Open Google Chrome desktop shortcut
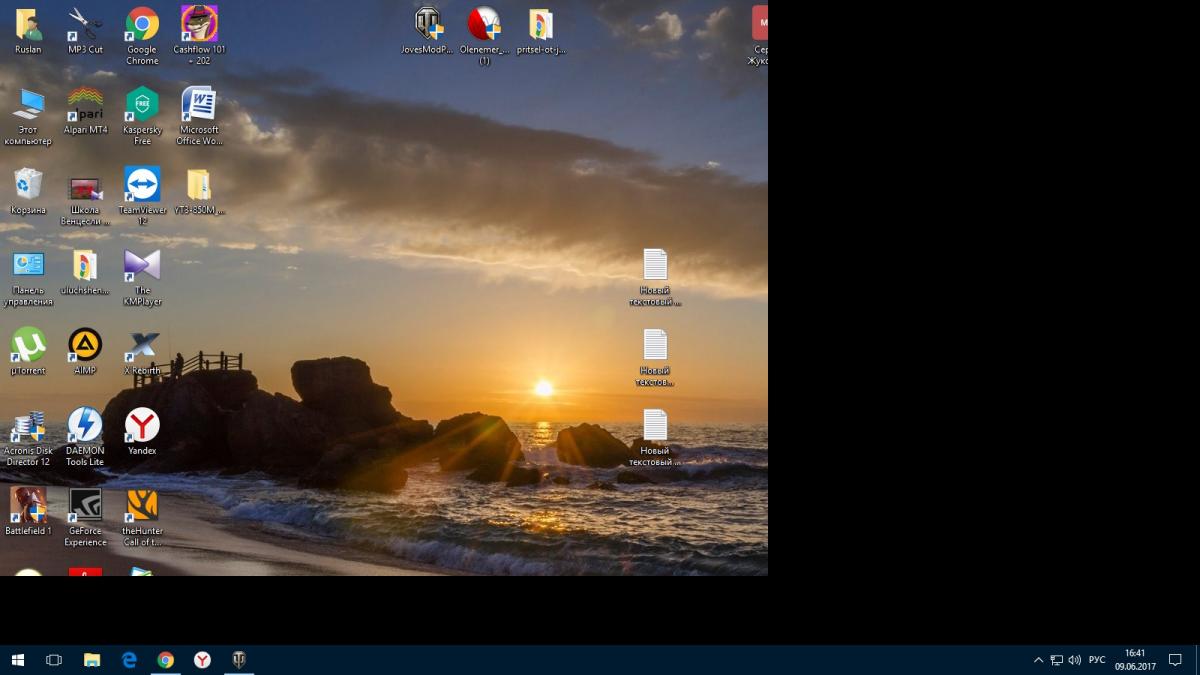 click(142, 25)
